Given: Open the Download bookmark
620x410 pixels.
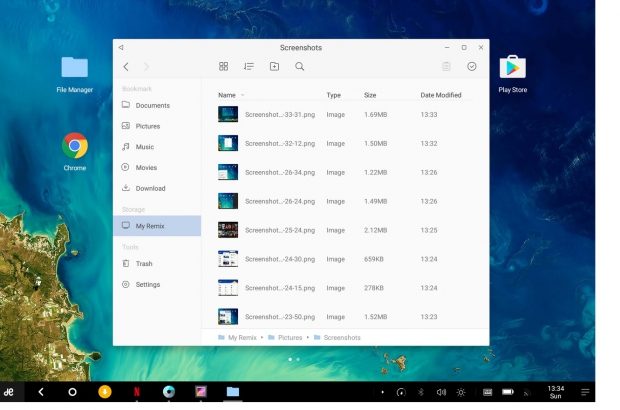Looking at the screenshot, I should click(157, 188).
